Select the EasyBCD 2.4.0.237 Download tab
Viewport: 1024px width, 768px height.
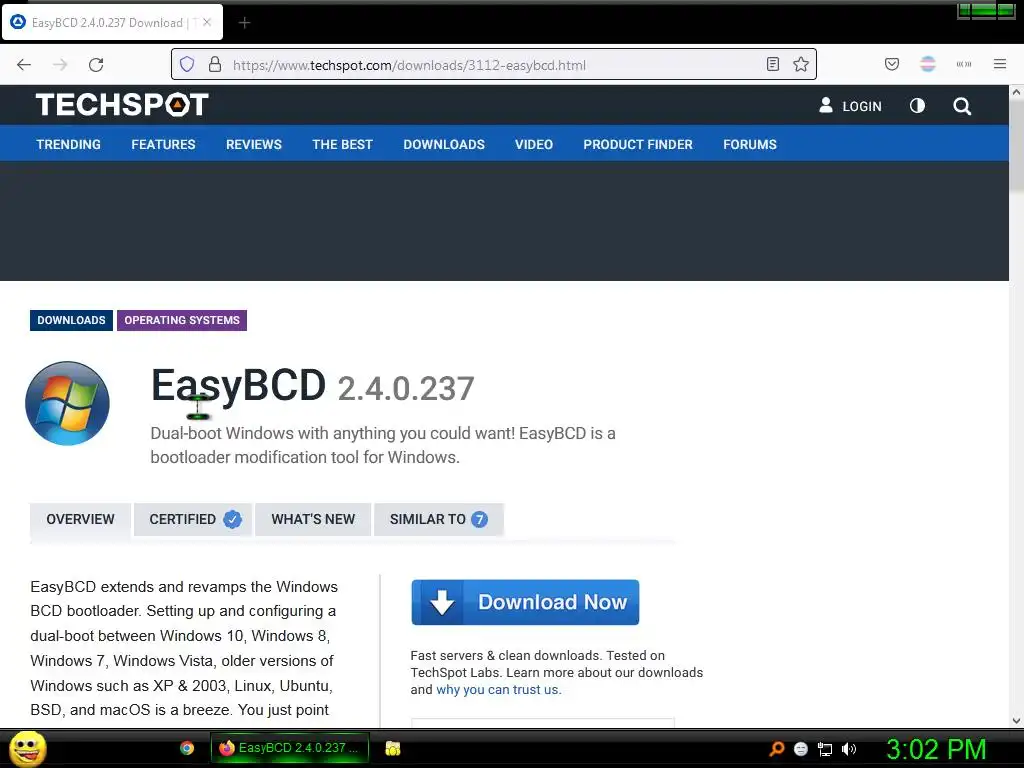pyautogui.click(x=113, y=22)
